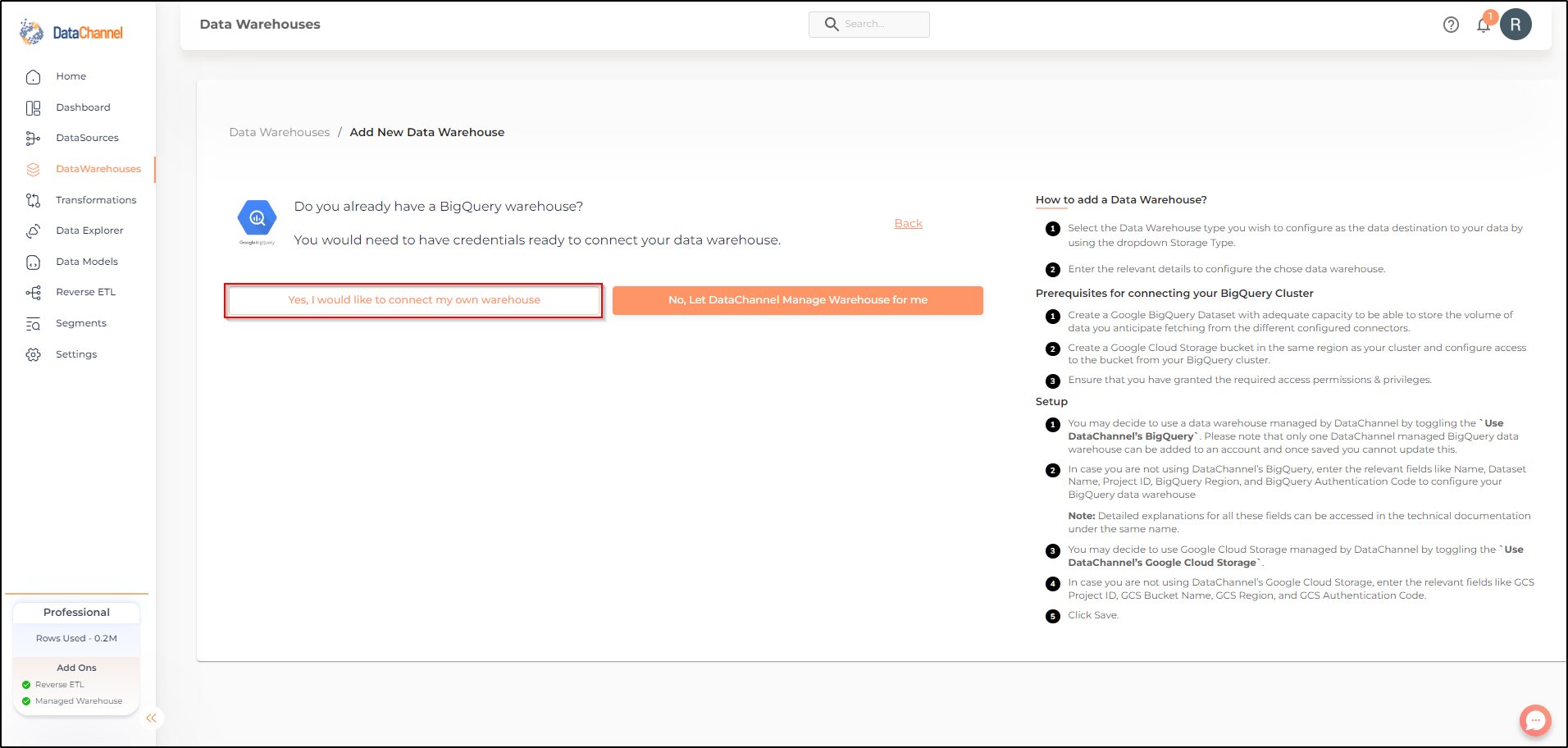The width and height of the screenshot is (1568, 748).
Task: Click the Click Save. instruction text
Action: [1093, 615]
